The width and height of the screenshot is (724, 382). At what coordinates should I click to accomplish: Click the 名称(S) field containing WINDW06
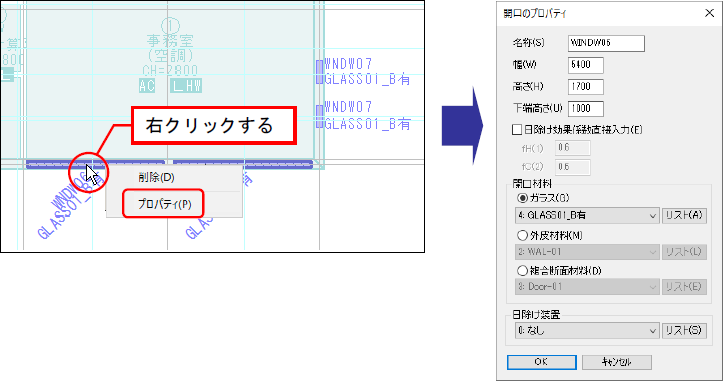pos(606,43)
